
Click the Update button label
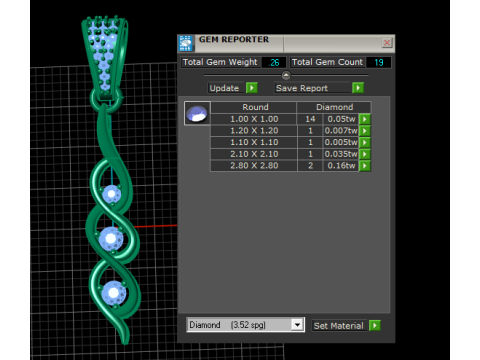pos(224,88)
